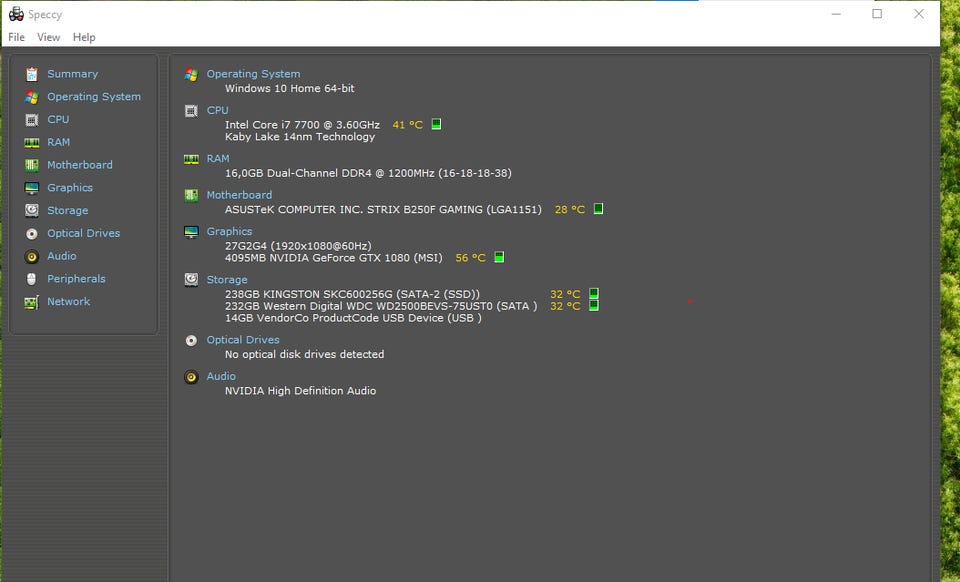Click the Graphics monitor icon in sidebar

[x=32, y=188]
